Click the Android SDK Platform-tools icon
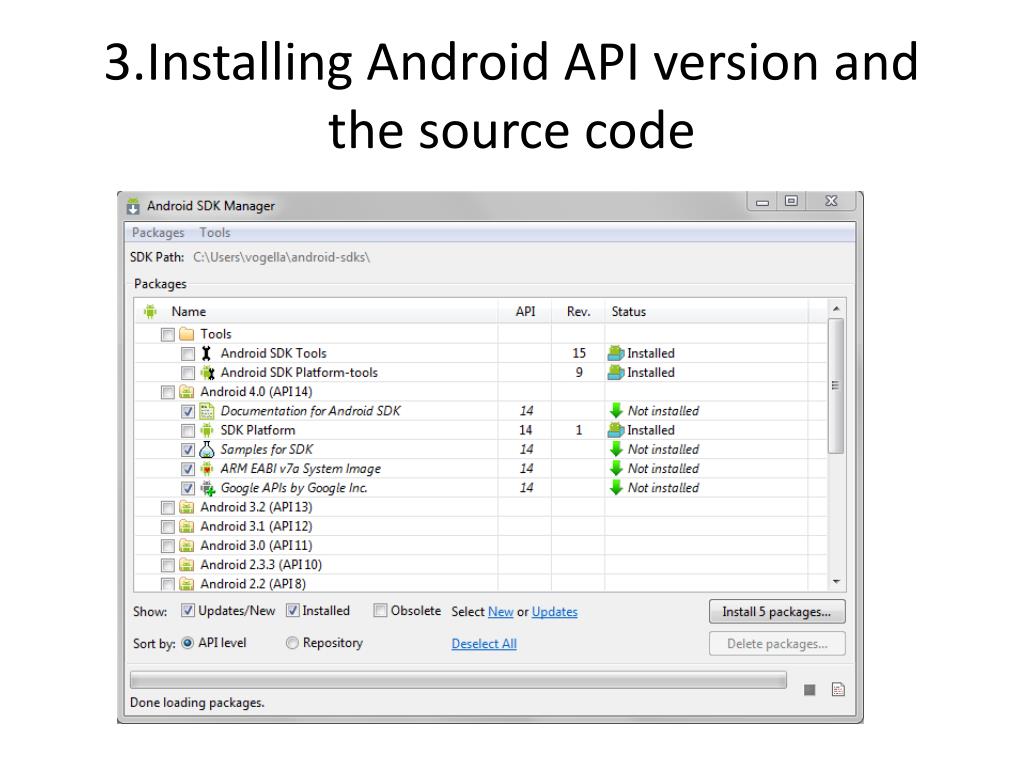1024x768 pixels. point(207,373)
